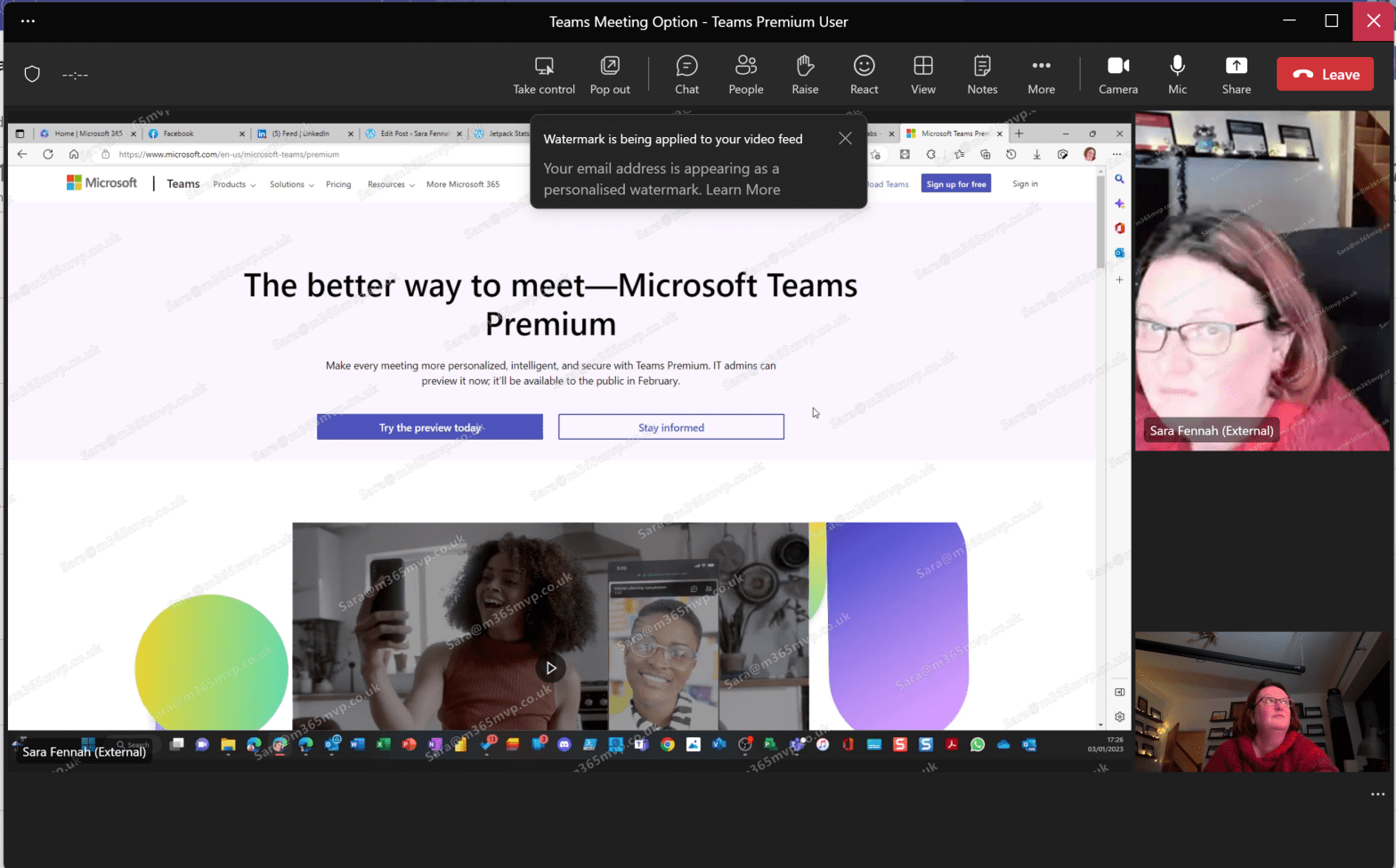Pop out the shared screen
This screenshot has height=868, width=1396.
click(610, 75)
